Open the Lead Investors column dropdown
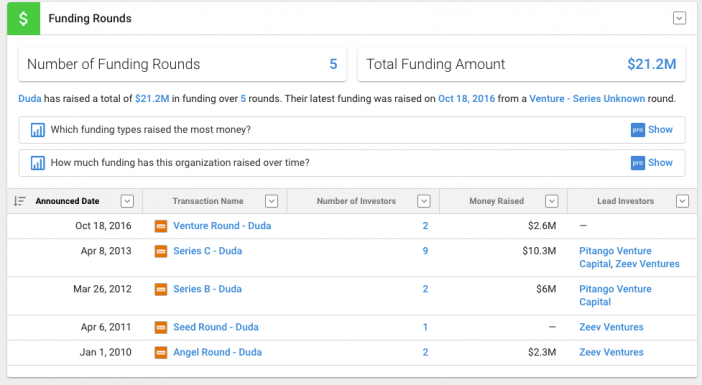 point(682,201)
